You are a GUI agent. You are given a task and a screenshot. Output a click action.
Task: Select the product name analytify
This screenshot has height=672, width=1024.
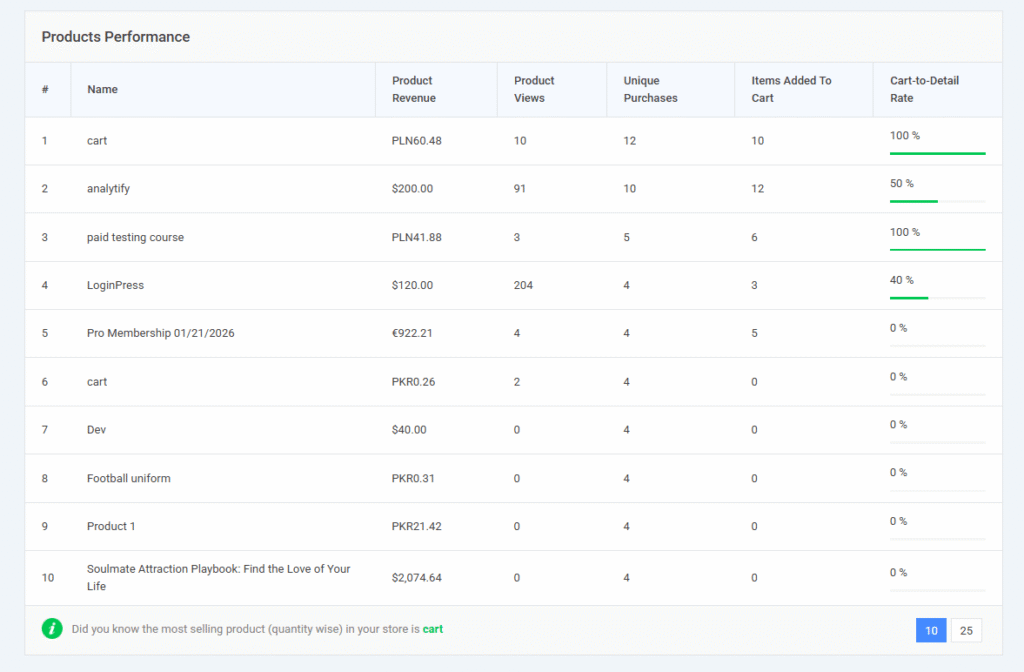coord(108,189)
